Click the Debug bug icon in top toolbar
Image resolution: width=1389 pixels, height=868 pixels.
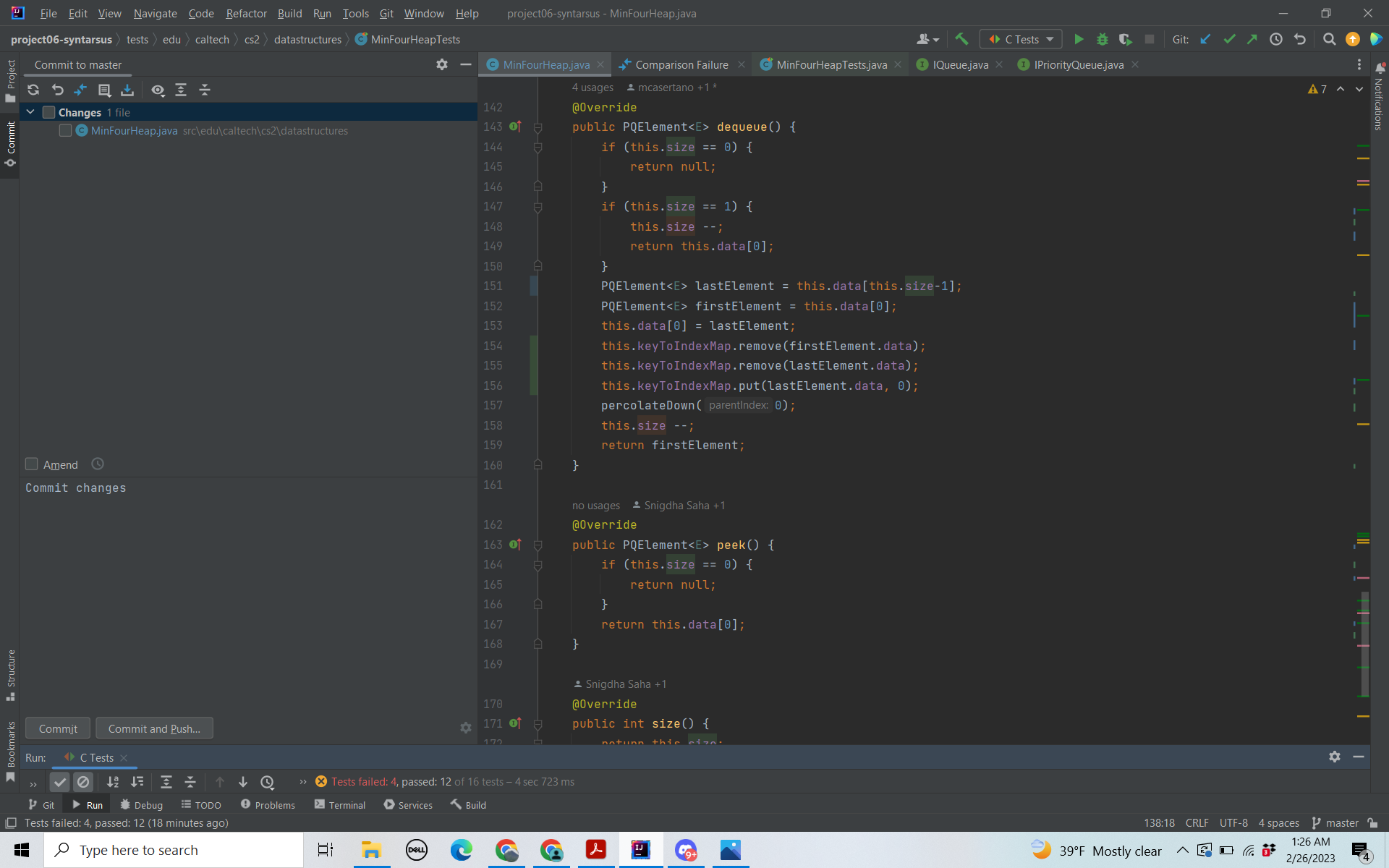click(1102, 39)
